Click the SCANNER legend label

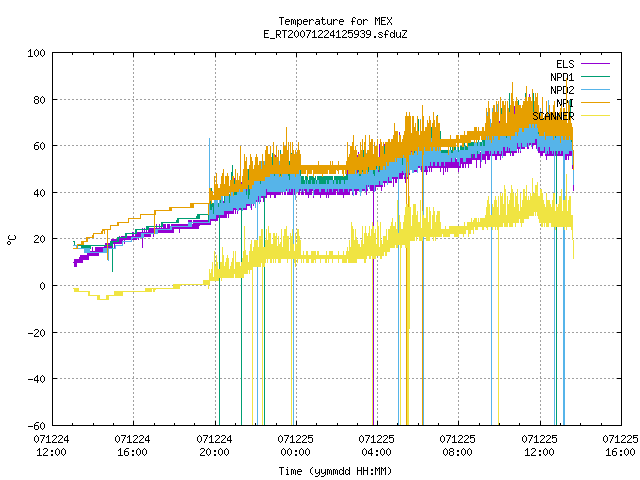[x=553, y=116]
